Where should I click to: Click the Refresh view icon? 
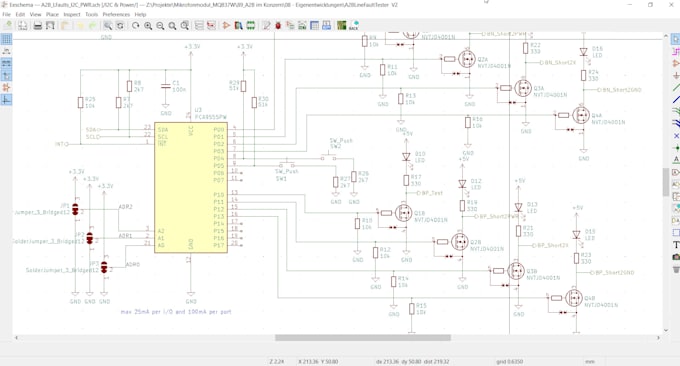click(x=136, y=26)
